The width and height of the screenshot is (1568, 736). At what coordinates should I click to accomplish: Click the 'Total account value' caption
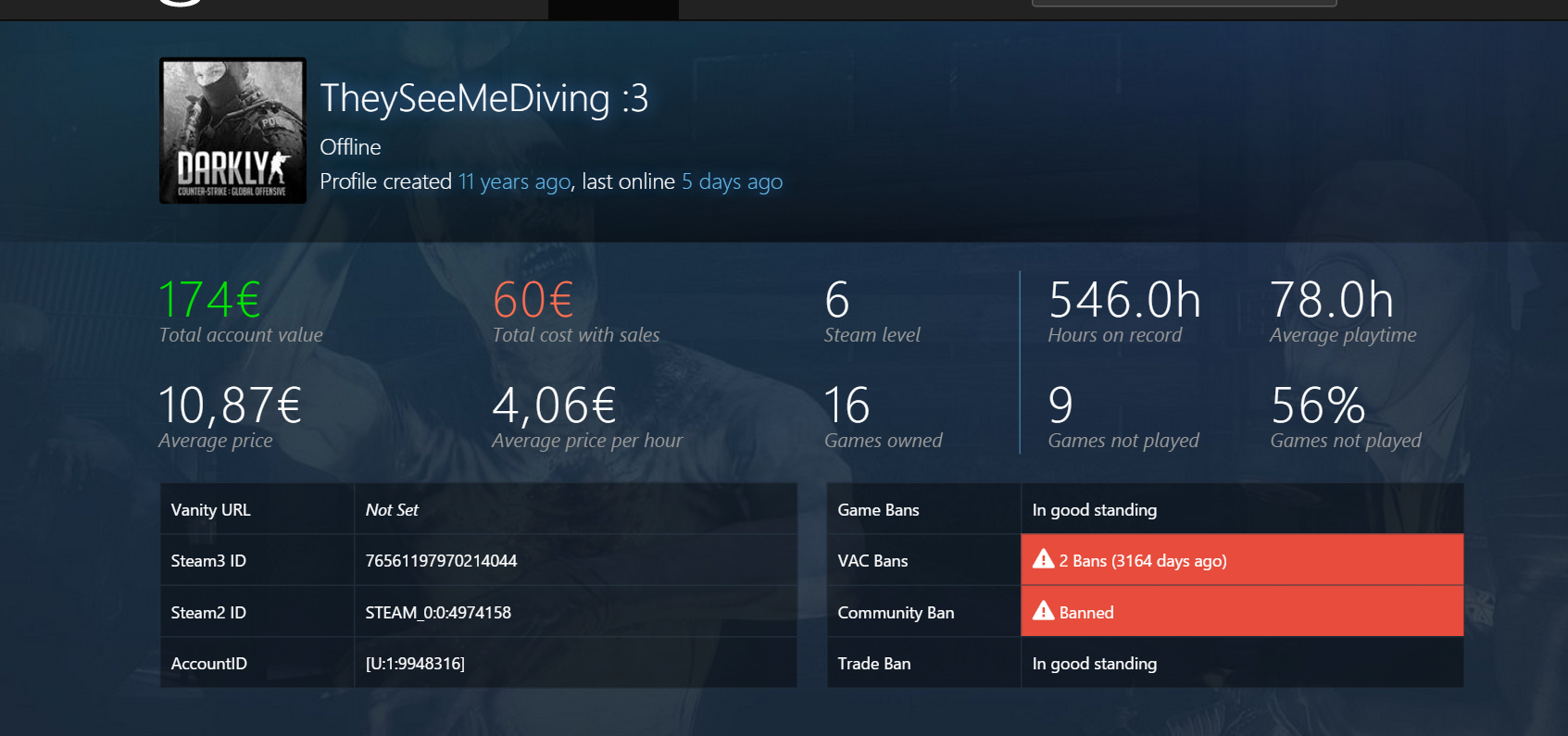(241, 335)
